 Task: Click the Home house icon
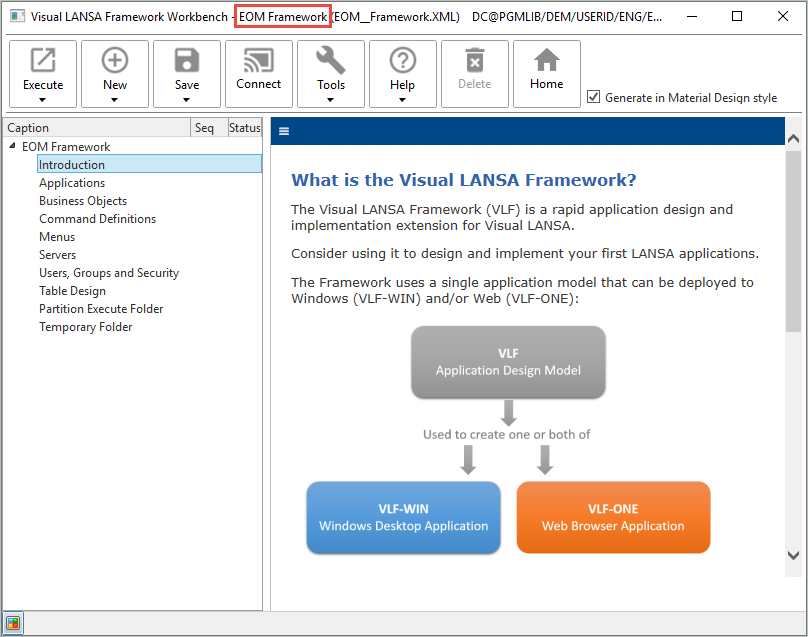547,60
